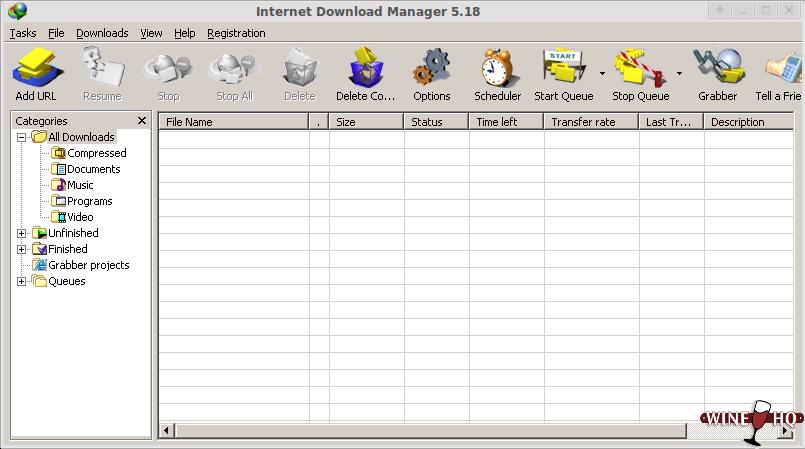Screen dimensions: 805x449
Task: Sort by Transfer rate column header
Action: (x=591, y=122)
